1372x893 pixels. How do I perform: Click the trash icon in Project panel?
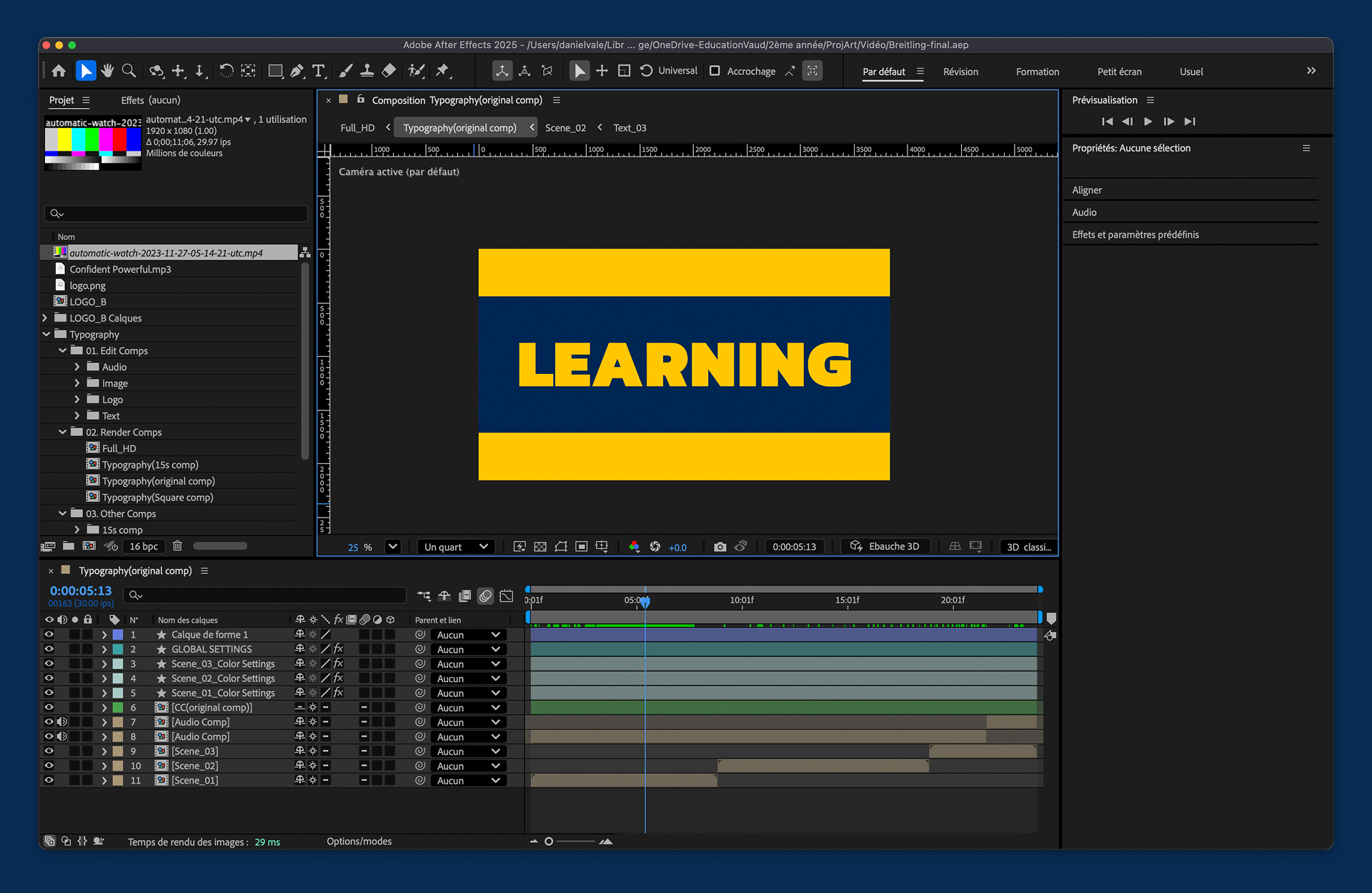tap(177, 546)
